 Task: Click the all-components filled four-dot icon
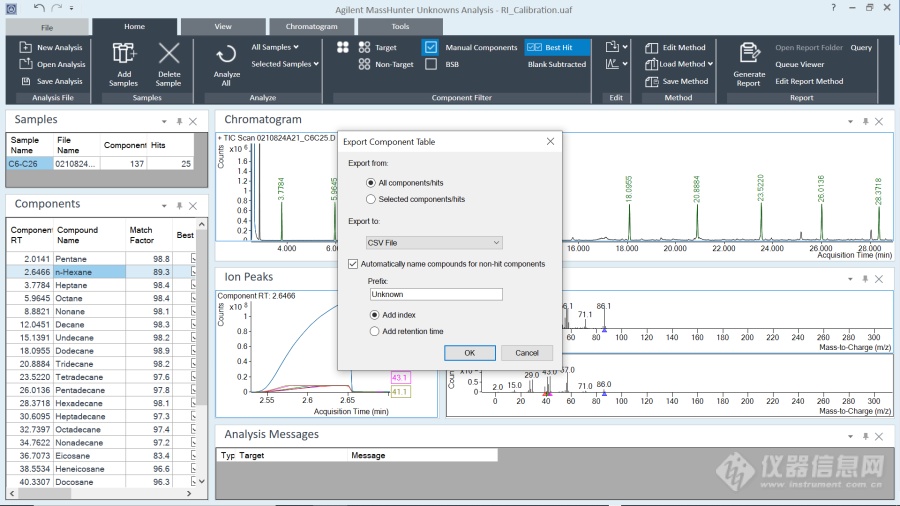[x=343, y=47]
